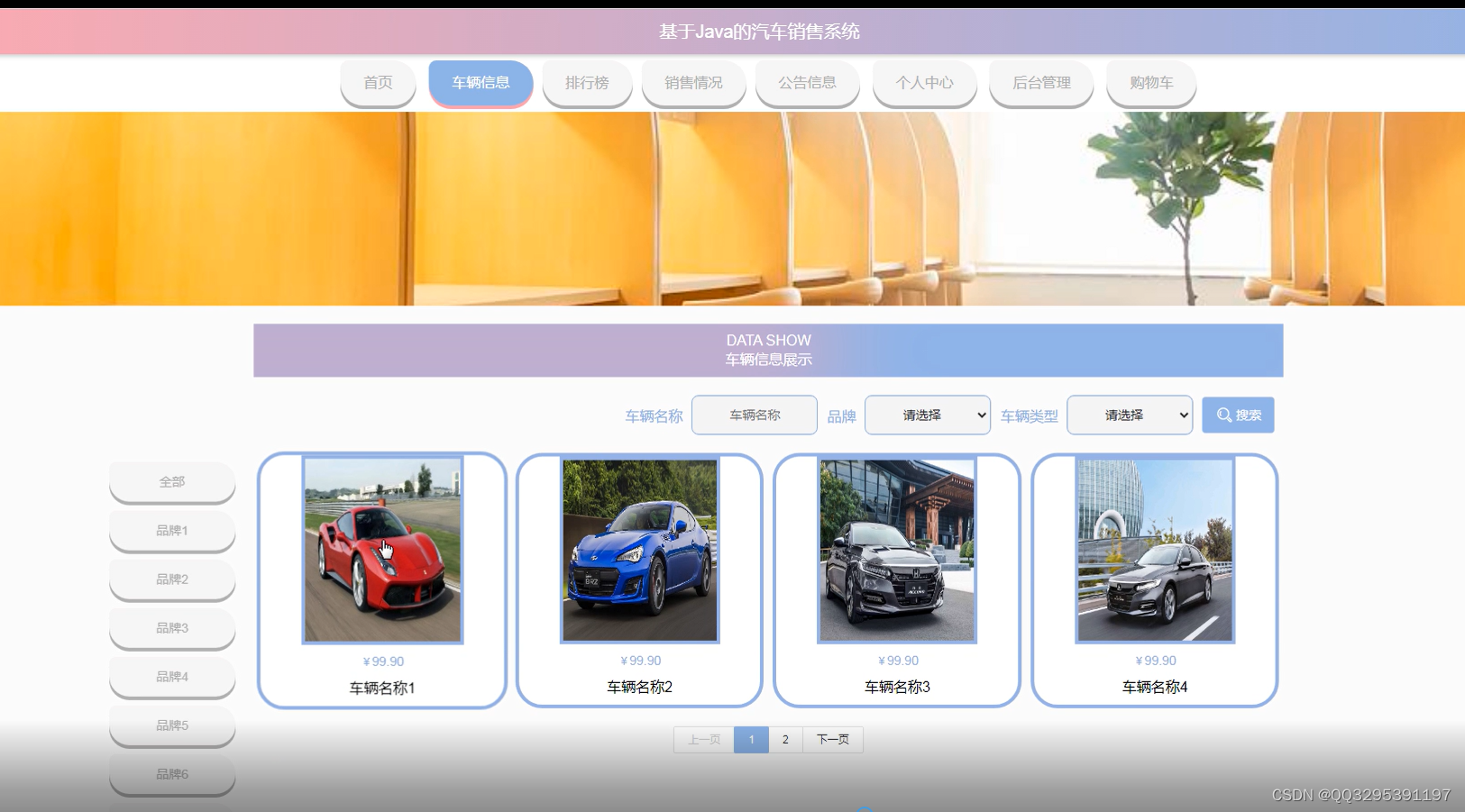This screenshot has width=1465, height=812.
Task: Filter by 全部 in the sidebar
Action: click(x=172, y=482)
